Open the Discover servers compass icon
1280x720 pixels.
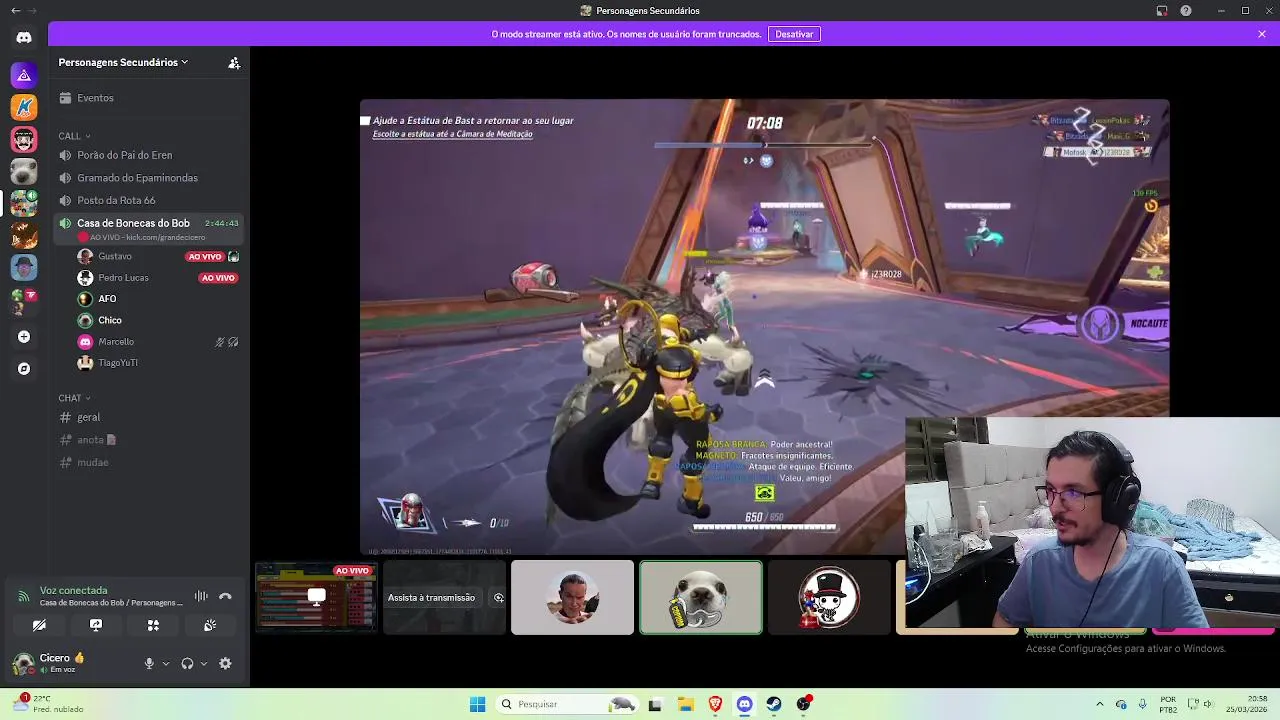coord(24,369)
